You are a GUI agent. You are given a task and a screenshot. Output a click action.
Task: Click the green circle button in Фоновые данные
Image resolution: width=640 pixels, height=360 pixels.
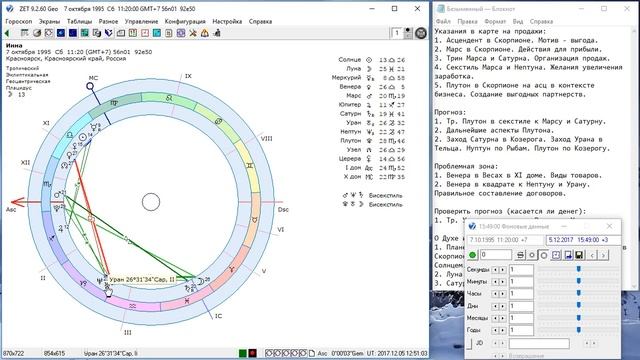[472, 255]
